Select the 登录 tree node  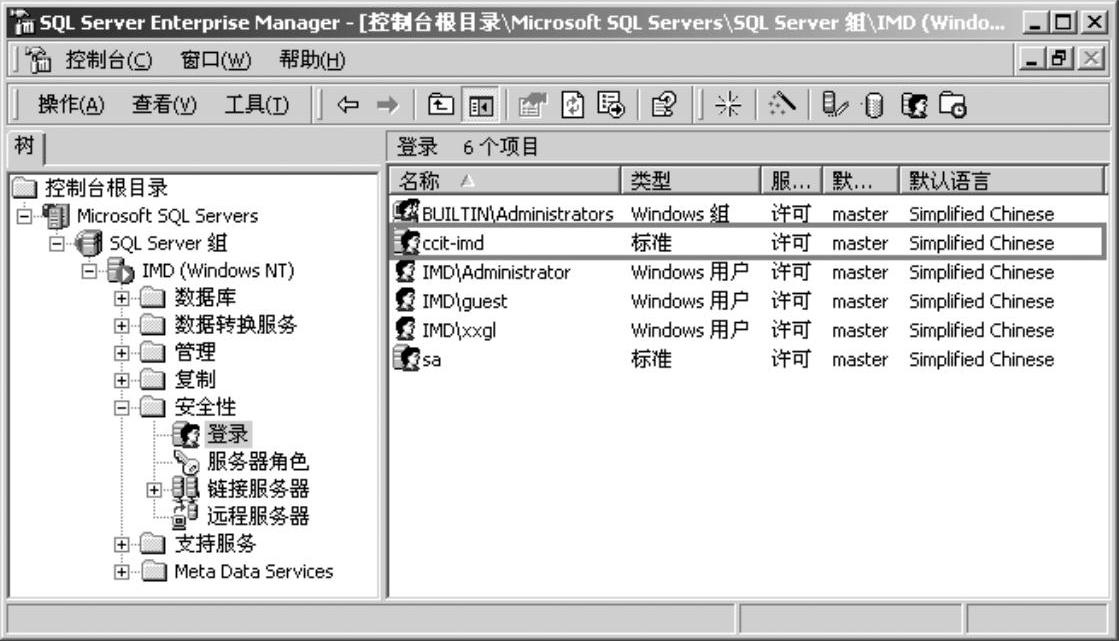coord(228,434)
